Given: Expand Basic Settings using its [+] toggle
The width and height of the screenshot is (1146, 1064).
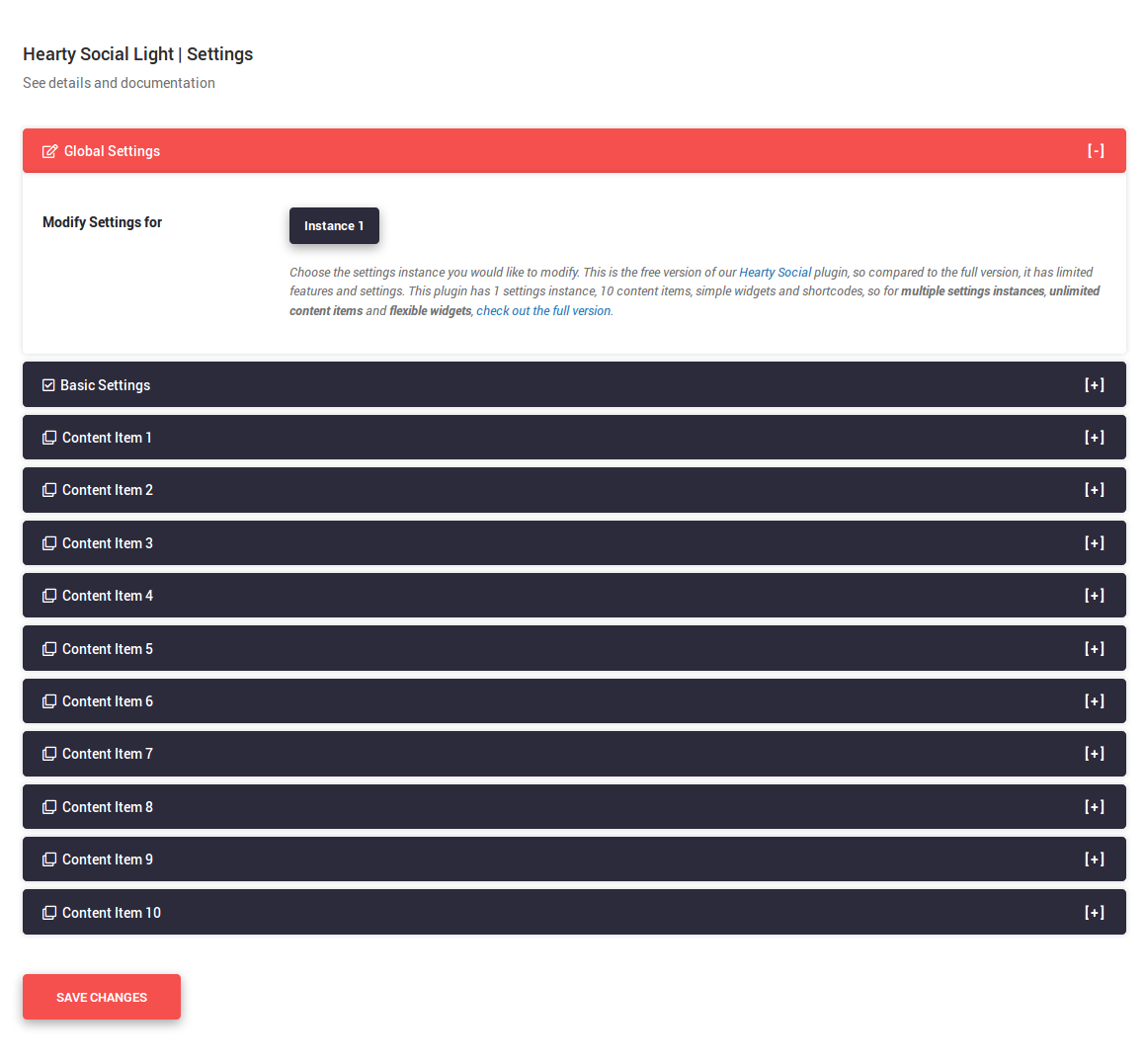Looking at the screenshot, I should coord(1094,385).
